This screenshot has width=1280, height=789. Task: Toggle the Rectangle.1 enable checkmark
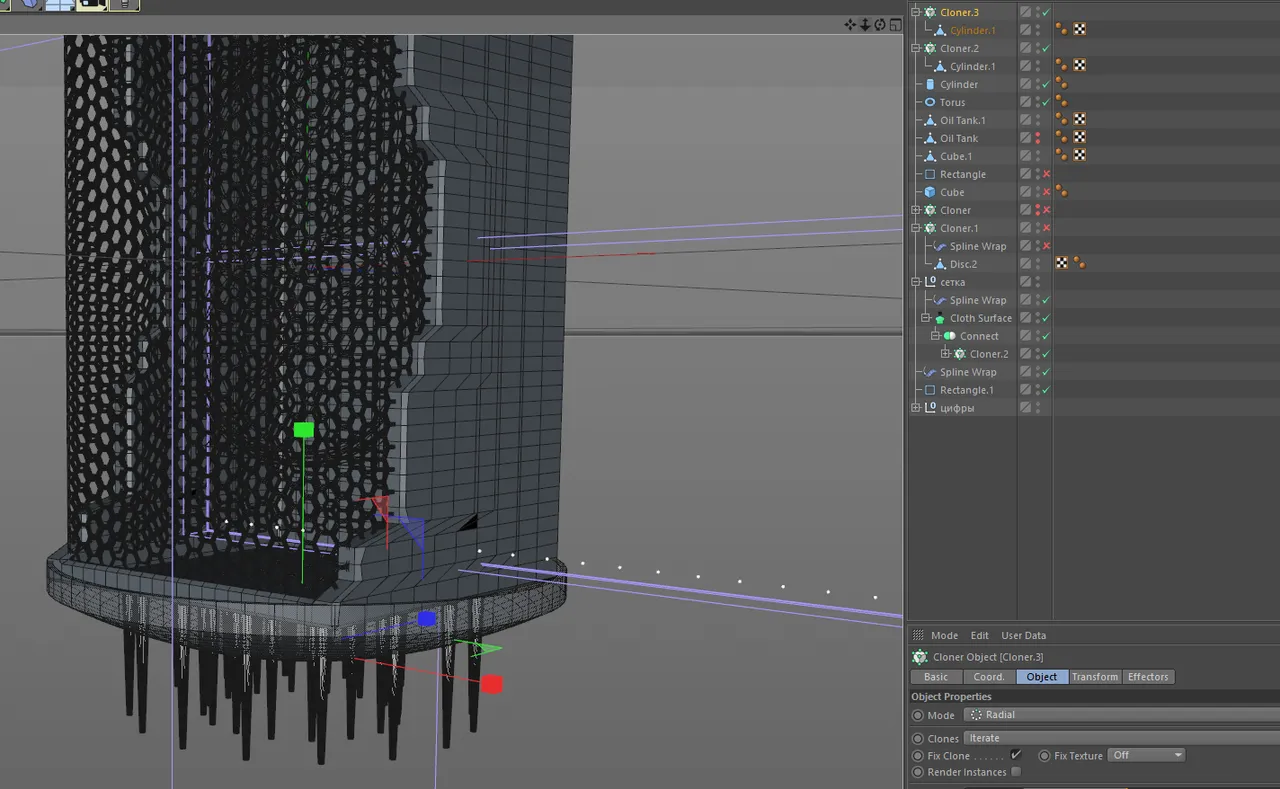tap(1046, 390)
